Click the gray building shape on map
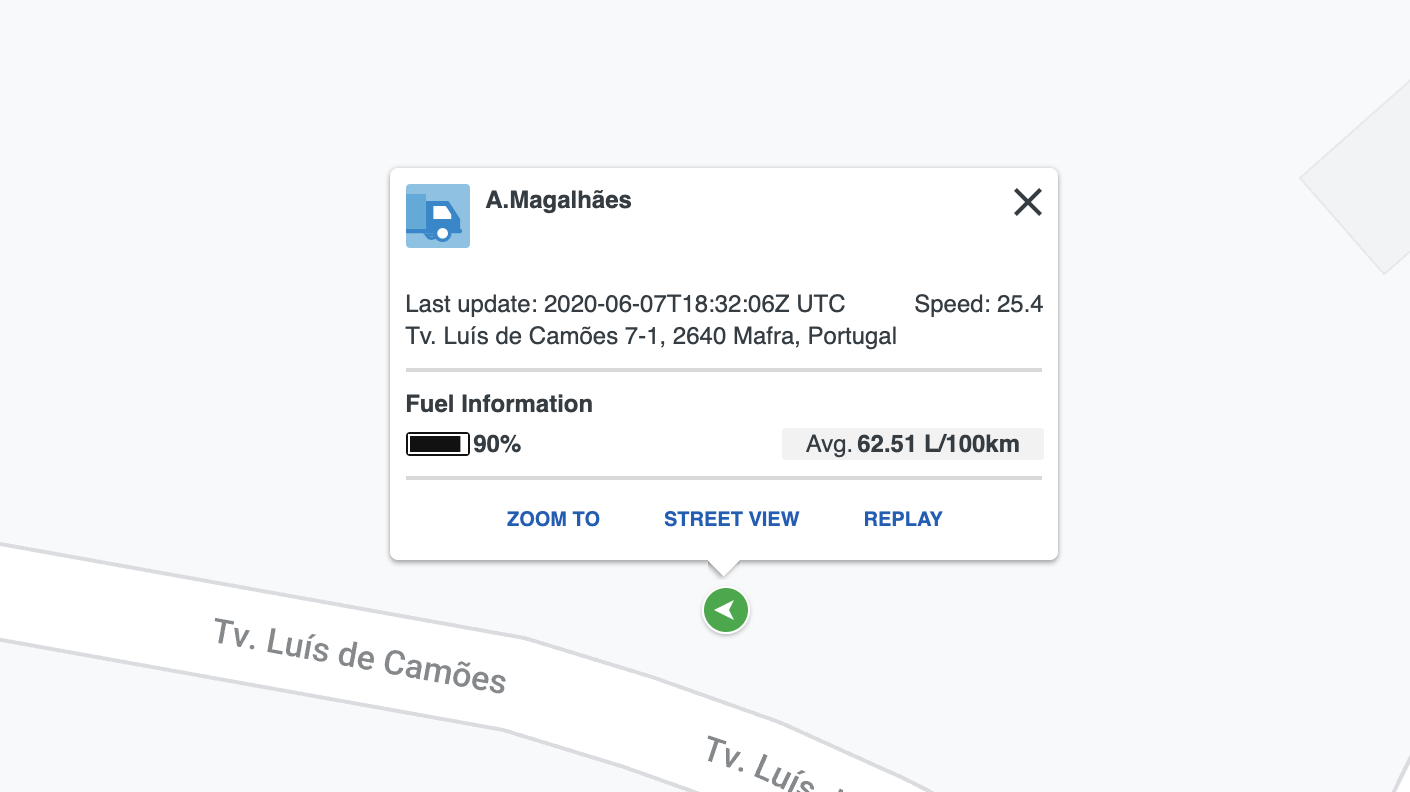The height and width of the screenshot is (792, 1410). click(x=1360, y=180)
